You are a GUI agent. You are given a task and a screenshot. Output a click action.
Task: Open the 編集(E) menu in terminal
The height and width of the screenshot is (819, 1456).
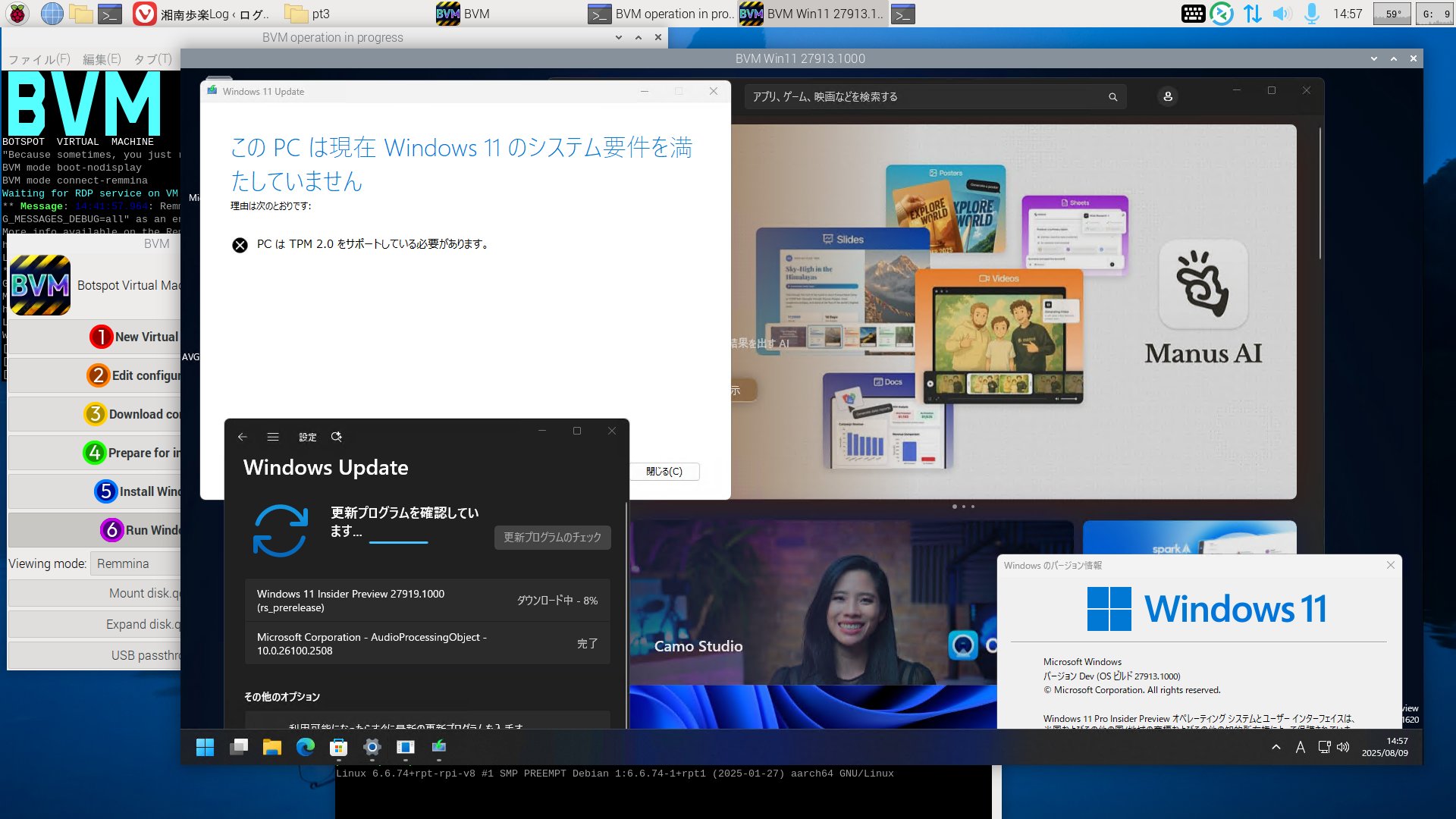pyautogui.click(x=102, y=59)
